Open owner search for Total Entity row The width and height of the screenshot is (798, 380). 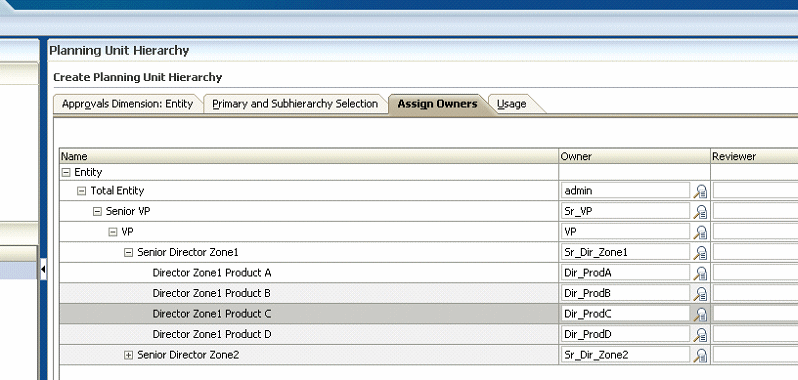coord(700,191)
